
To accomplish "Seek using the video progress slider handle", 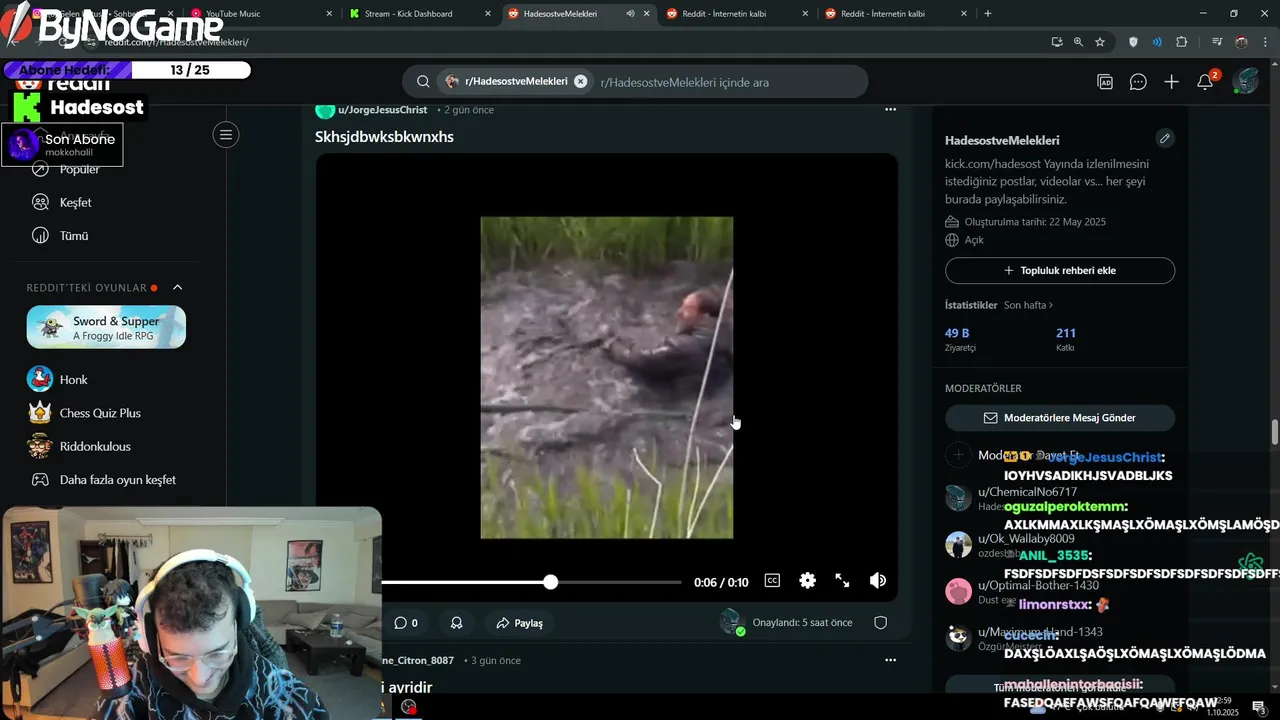I will [x=551, y=582].
